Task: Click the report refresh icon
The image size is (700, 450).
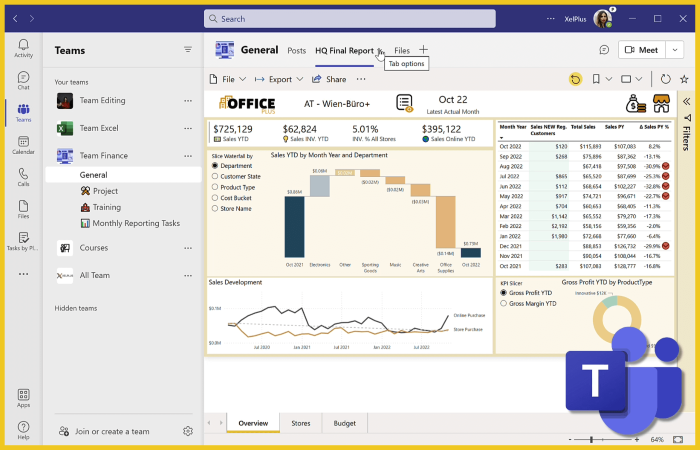Action: click(x=666, y=79)
